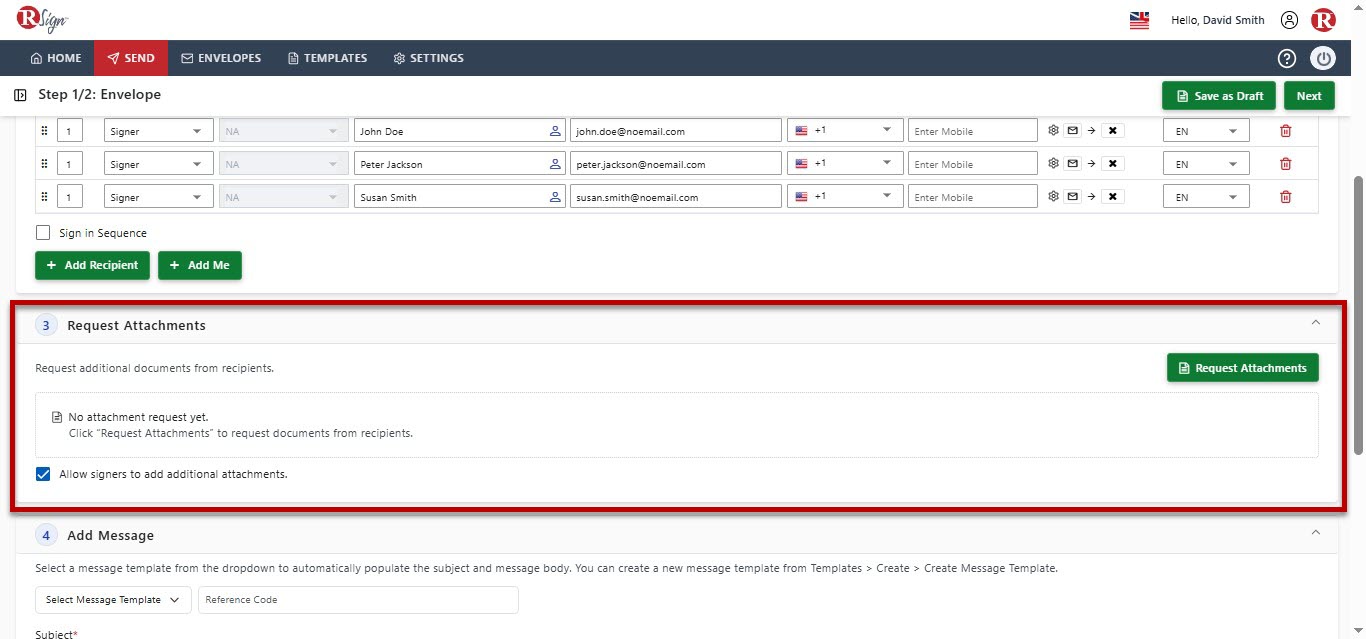Uncheck Allow signers to add additional attachments
This screenshot has height=639, width=1366.
(x=43, y=474)
